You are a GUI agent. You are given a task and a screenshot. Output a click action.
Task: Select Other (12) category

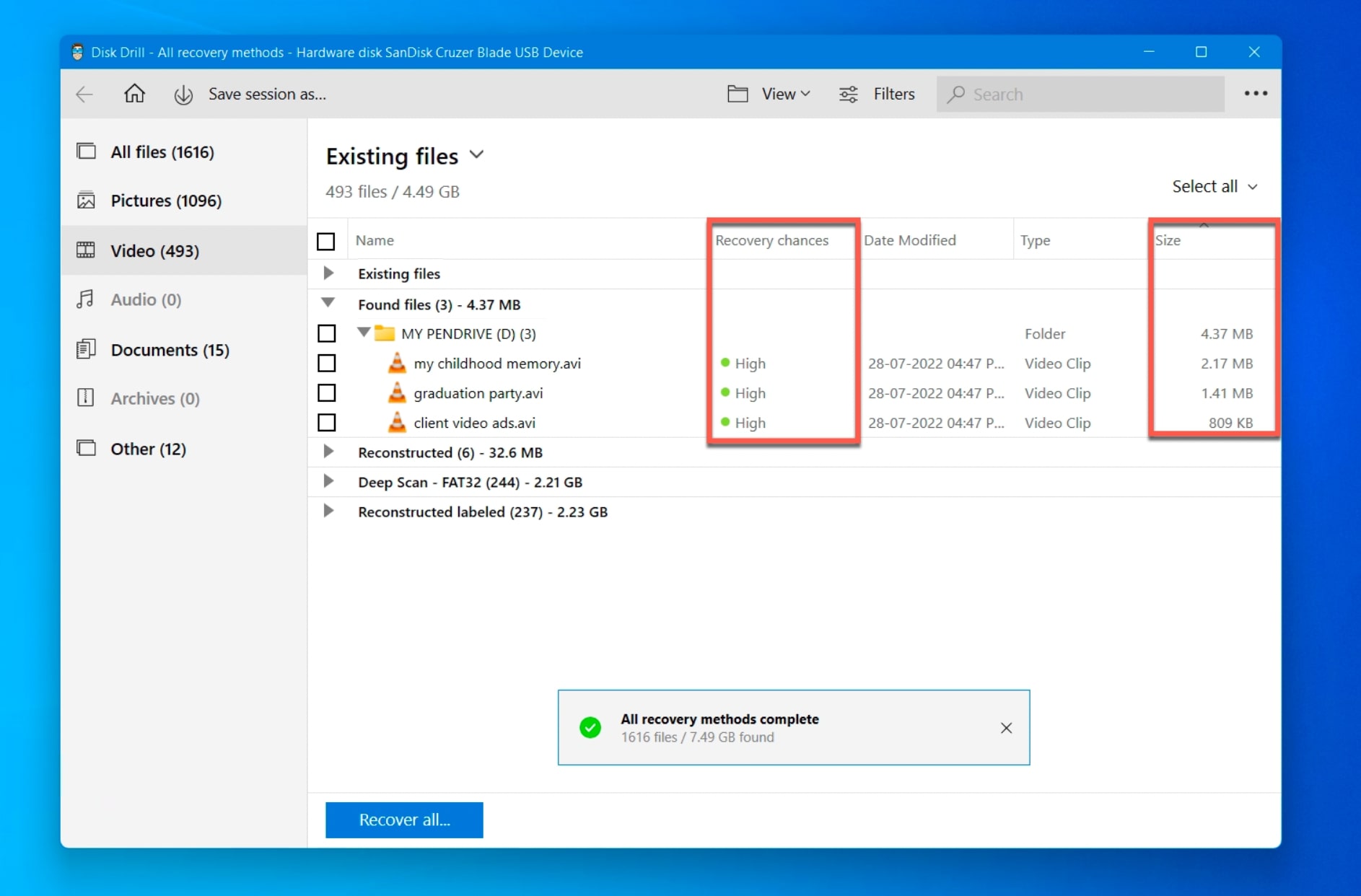(x=149, y=448)
